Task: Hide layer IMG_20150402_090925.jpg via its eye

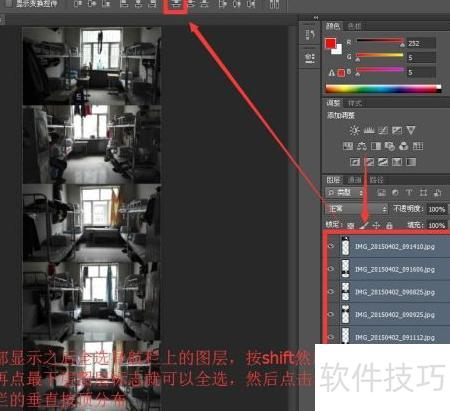Action: coord(331,314)
